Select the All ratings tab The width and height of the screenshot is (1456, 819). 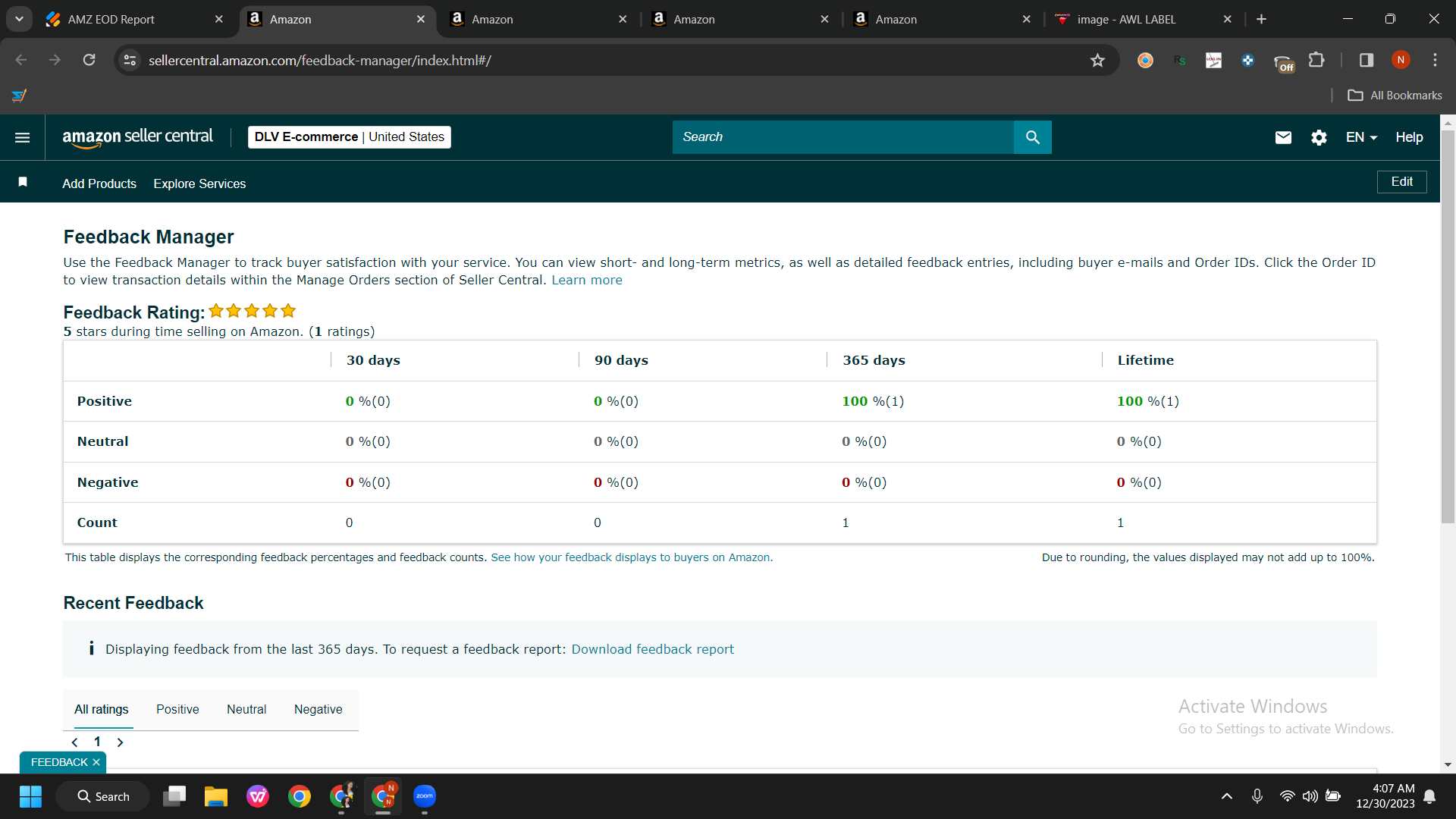coord(102,709)
